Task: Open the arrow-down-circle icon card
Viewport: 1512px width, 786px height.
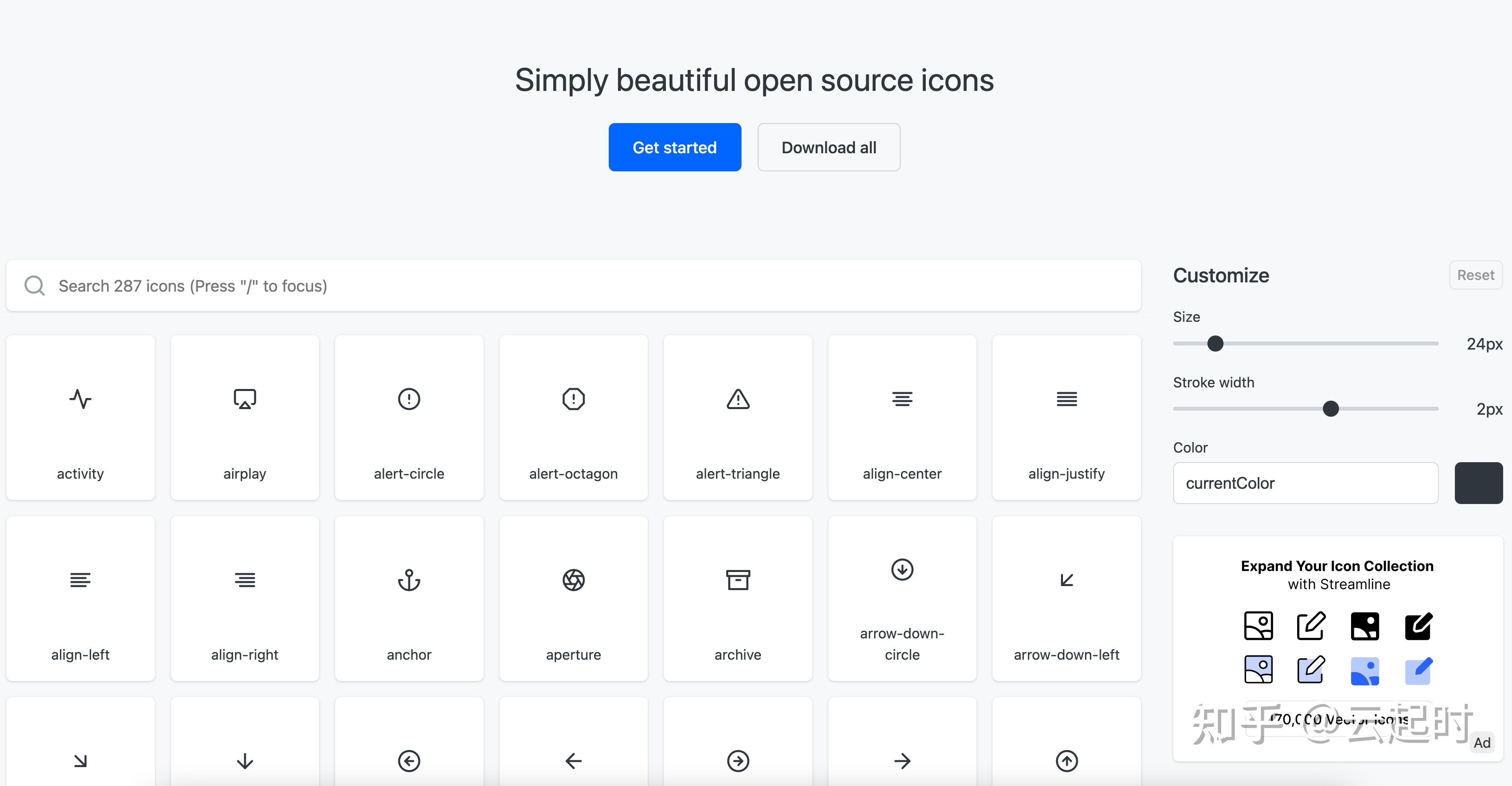Action: [902, 598]
